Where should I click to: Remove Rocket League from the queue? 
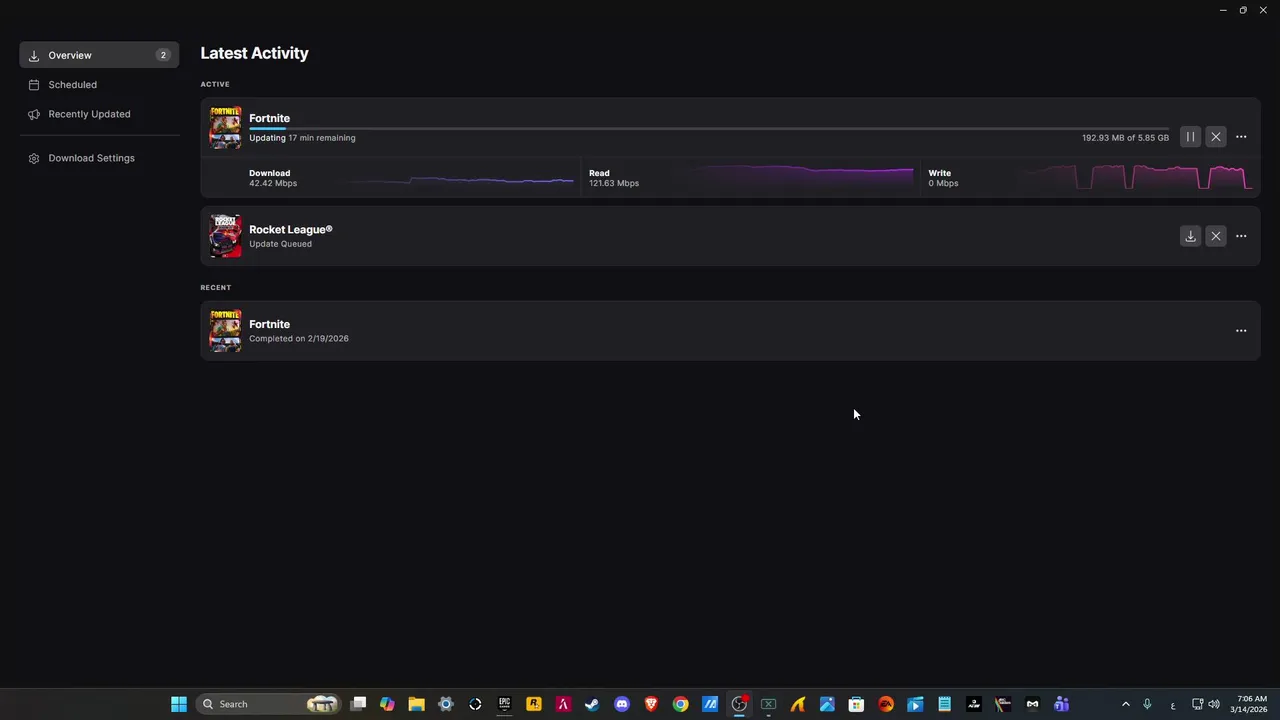tap(1216, 236)
